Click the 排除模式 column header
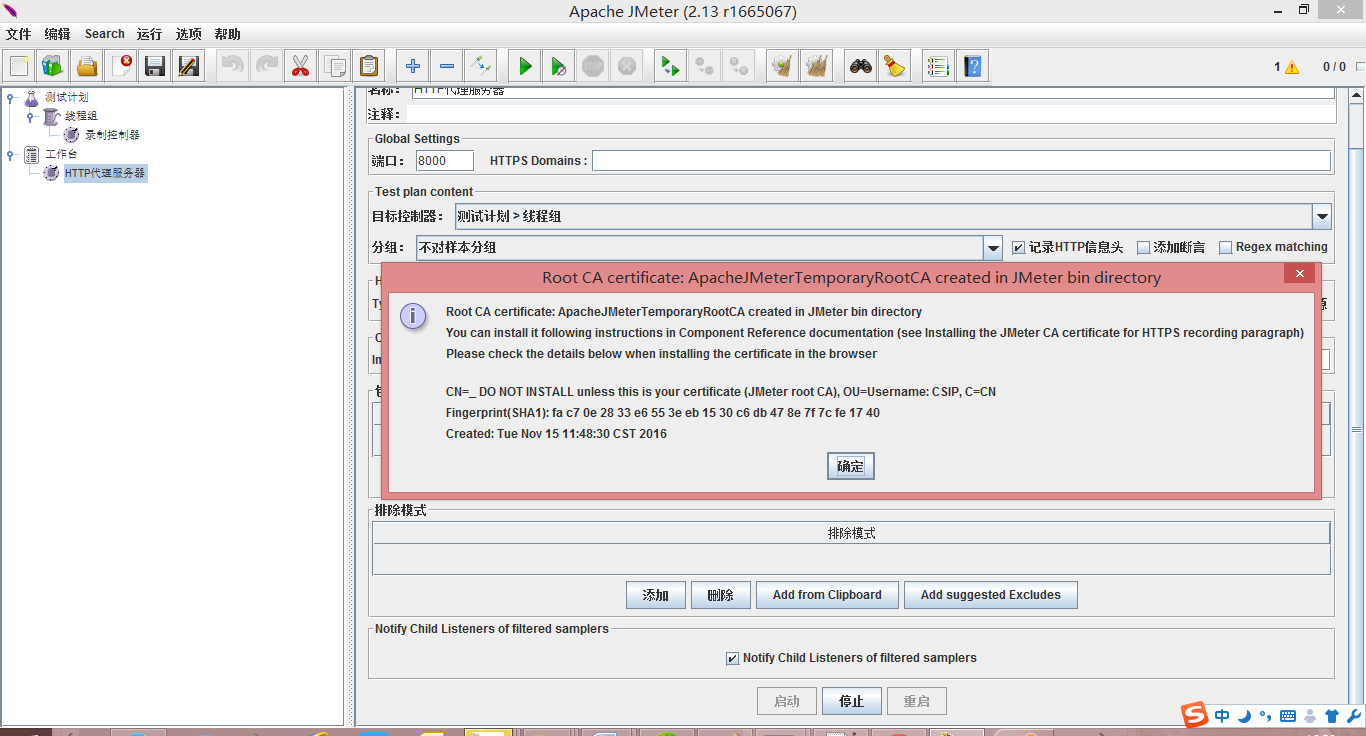The height and width of the screenshot is (736, 1366). coord(851,533)
